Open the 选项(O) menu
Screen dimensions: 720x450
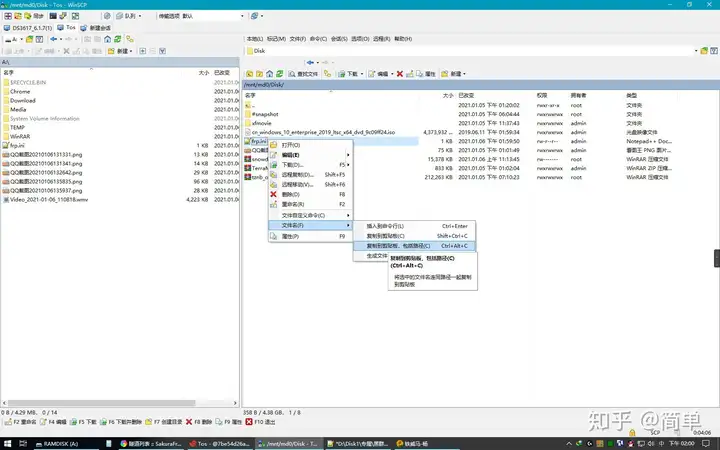tap(360, 39)
